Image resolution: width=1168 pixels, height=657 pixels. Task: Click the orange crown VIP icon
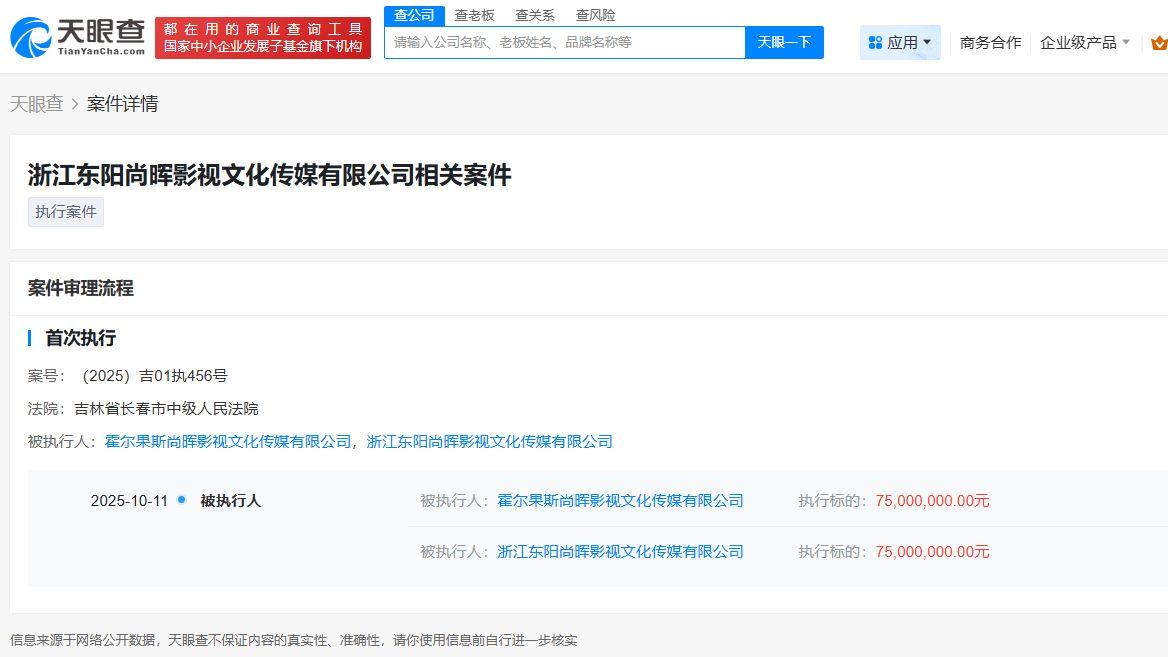pos(1159,43)
